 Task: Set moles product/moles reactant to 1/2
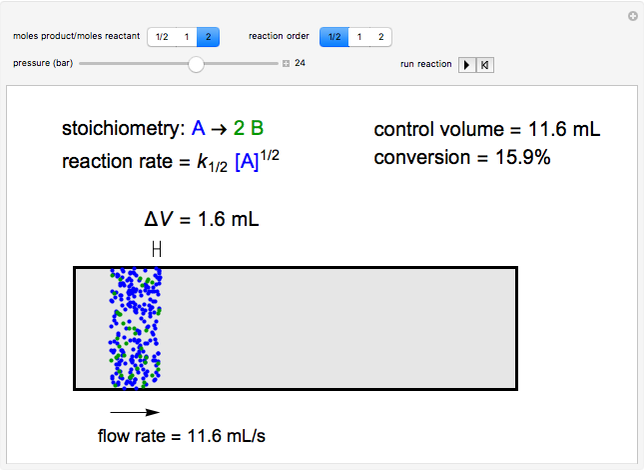[160, 37]
